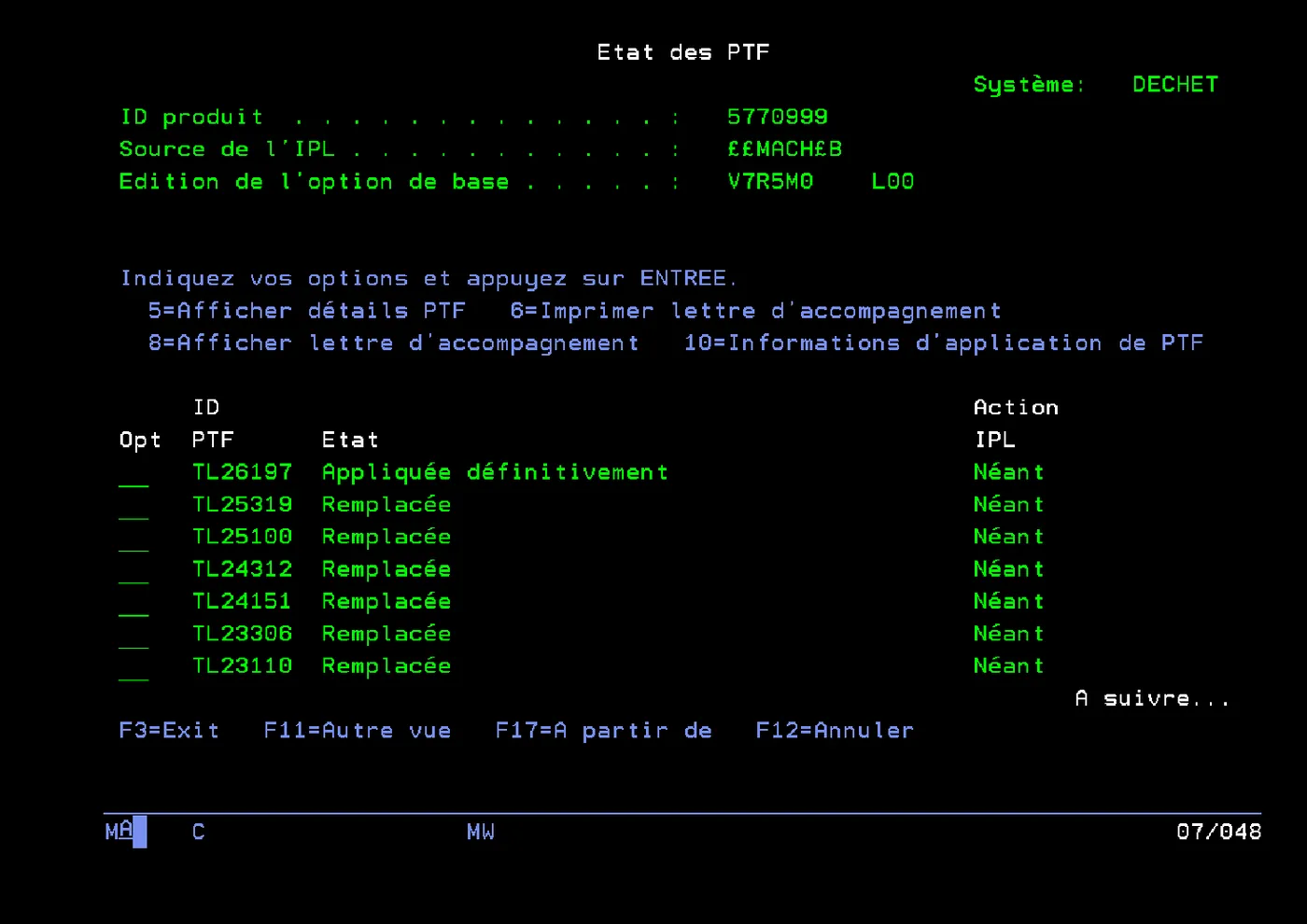Click Remplacée state of TL25319

pyautogui.click(x=386, y=506)
